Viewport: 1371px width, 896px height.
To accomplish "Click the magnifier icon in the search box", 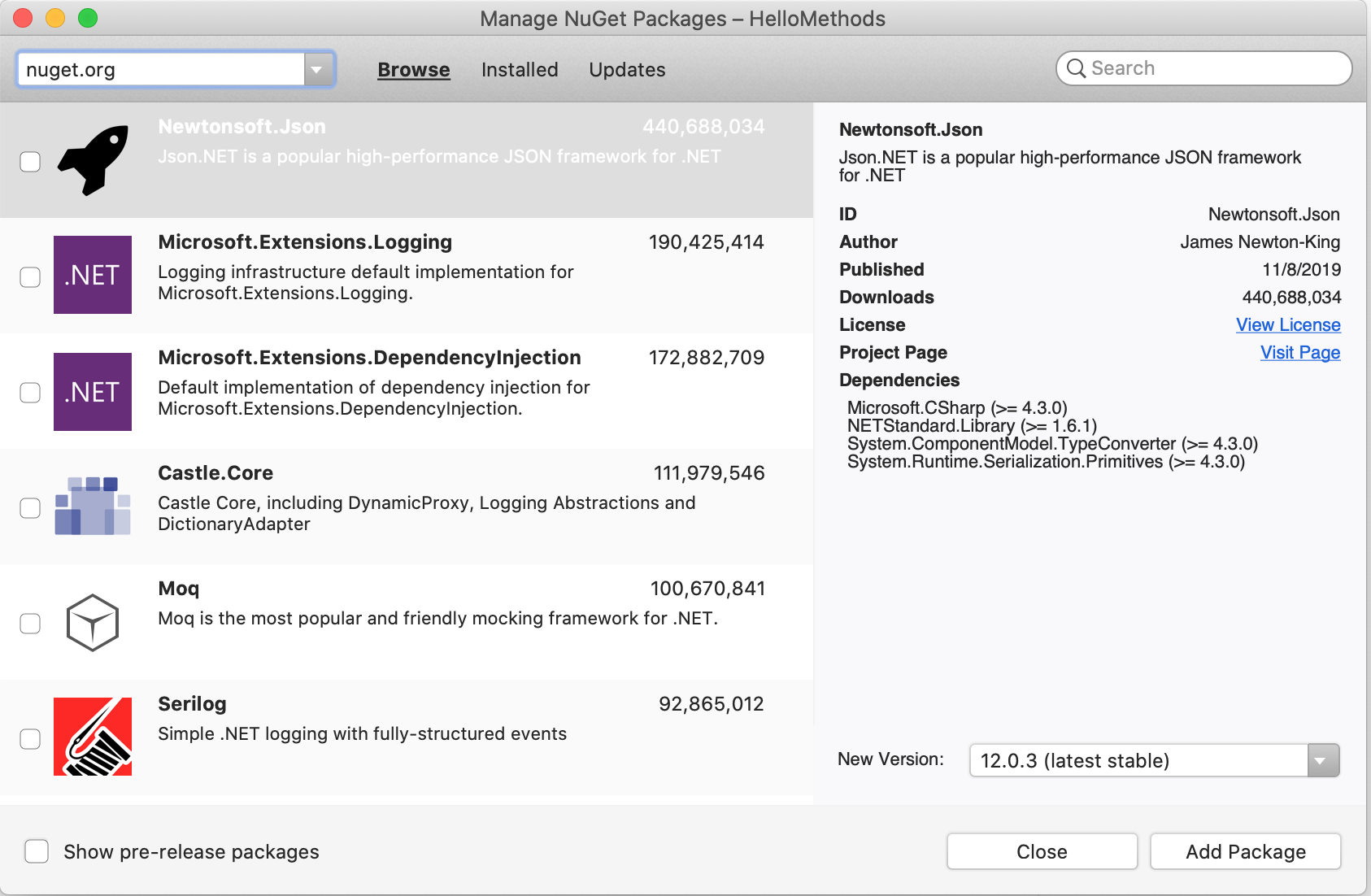I will pos(1076,68).
